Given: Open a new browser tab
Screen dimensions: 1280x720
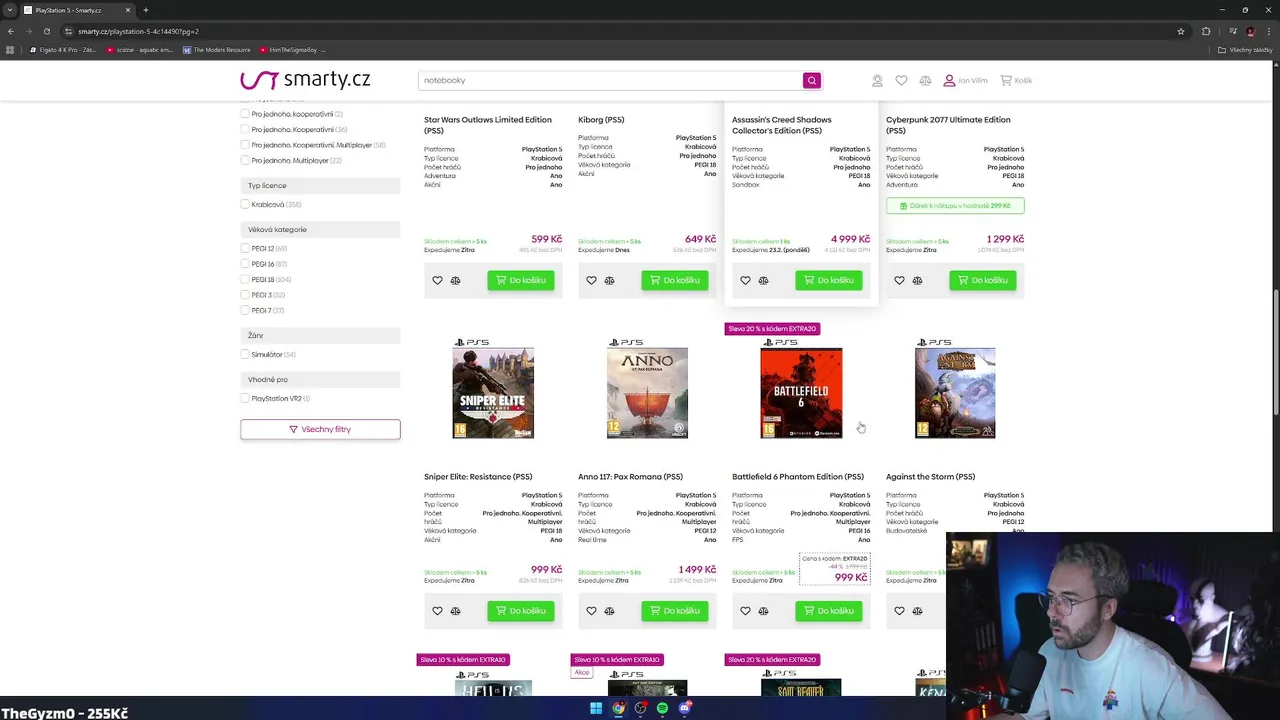Looking at the screenshot, I should [146, 10].
